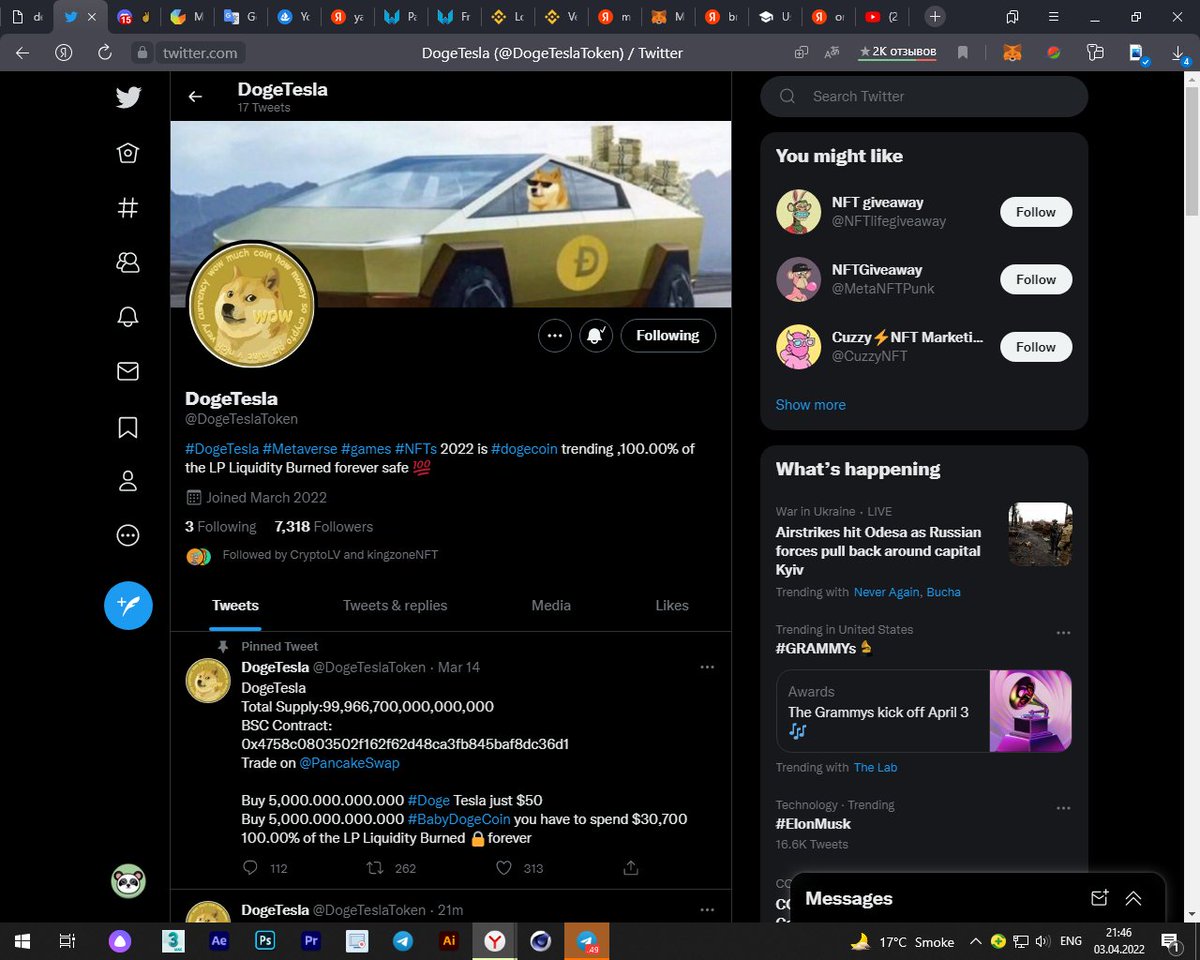Open Explore hashtag icon in sidebar
The width and height of the screenshot is (1200, 960).
point(128,208)
